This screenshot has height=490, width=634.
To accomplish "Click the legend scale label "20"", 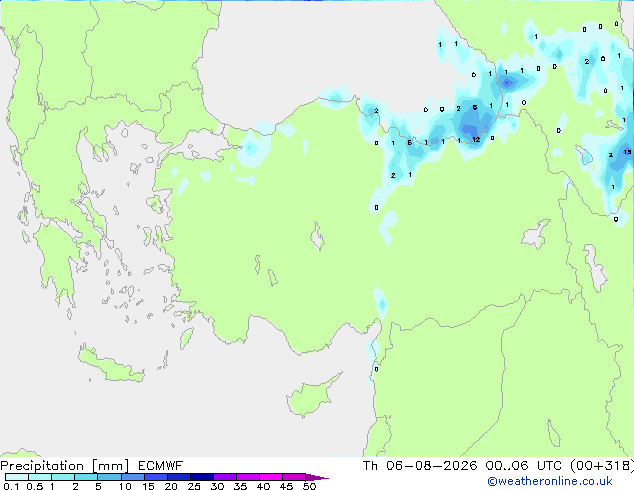I will pyautogui.click(x=171, y=486).
